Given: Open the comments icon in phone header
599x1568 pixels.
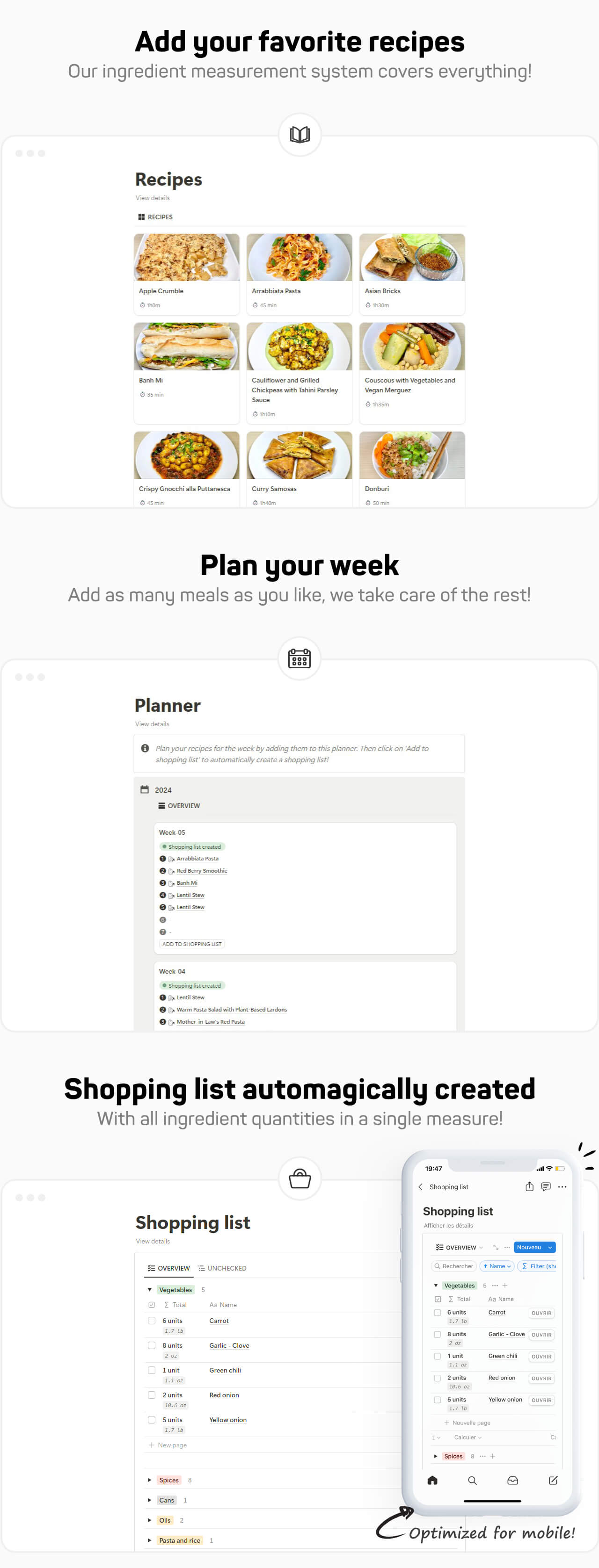Looking at the screenshot, I should pyautogui.click(x=545, y=1186).
